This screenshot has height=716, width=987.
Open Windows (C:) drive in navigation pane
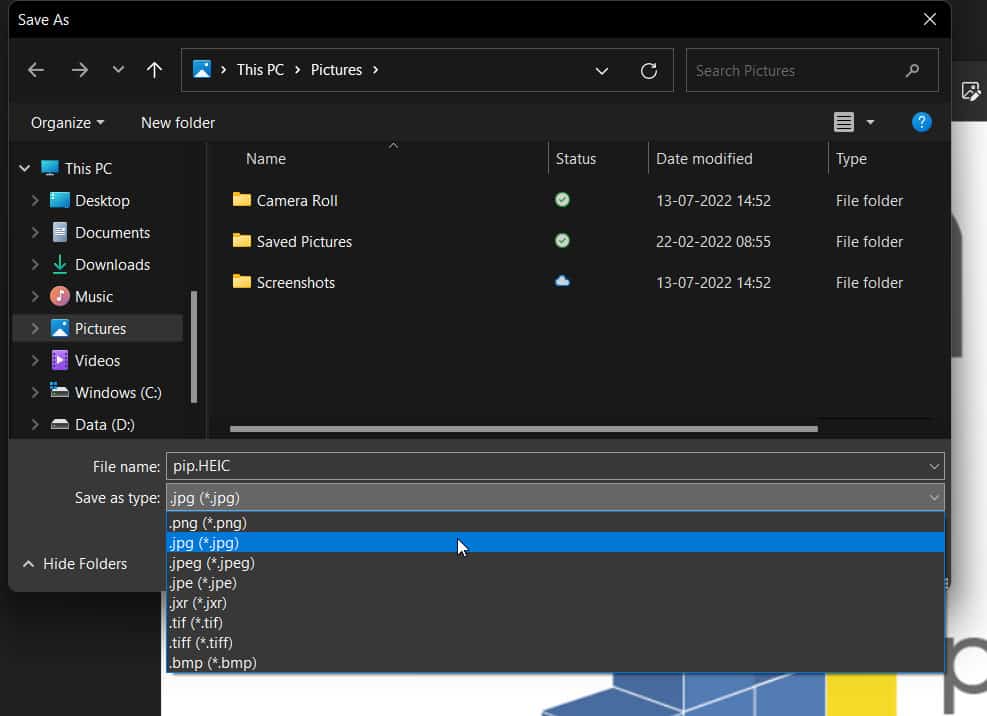pyautogui.click(x=118, y=393)
